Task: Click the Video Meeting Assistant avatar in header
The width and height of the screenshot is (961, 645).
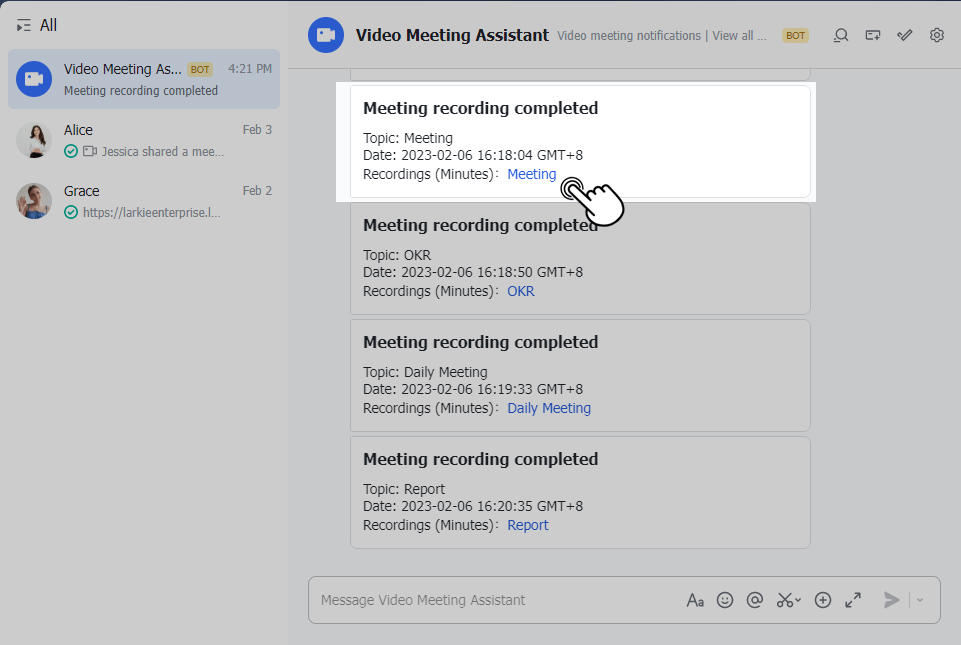Action: [326, 35]
